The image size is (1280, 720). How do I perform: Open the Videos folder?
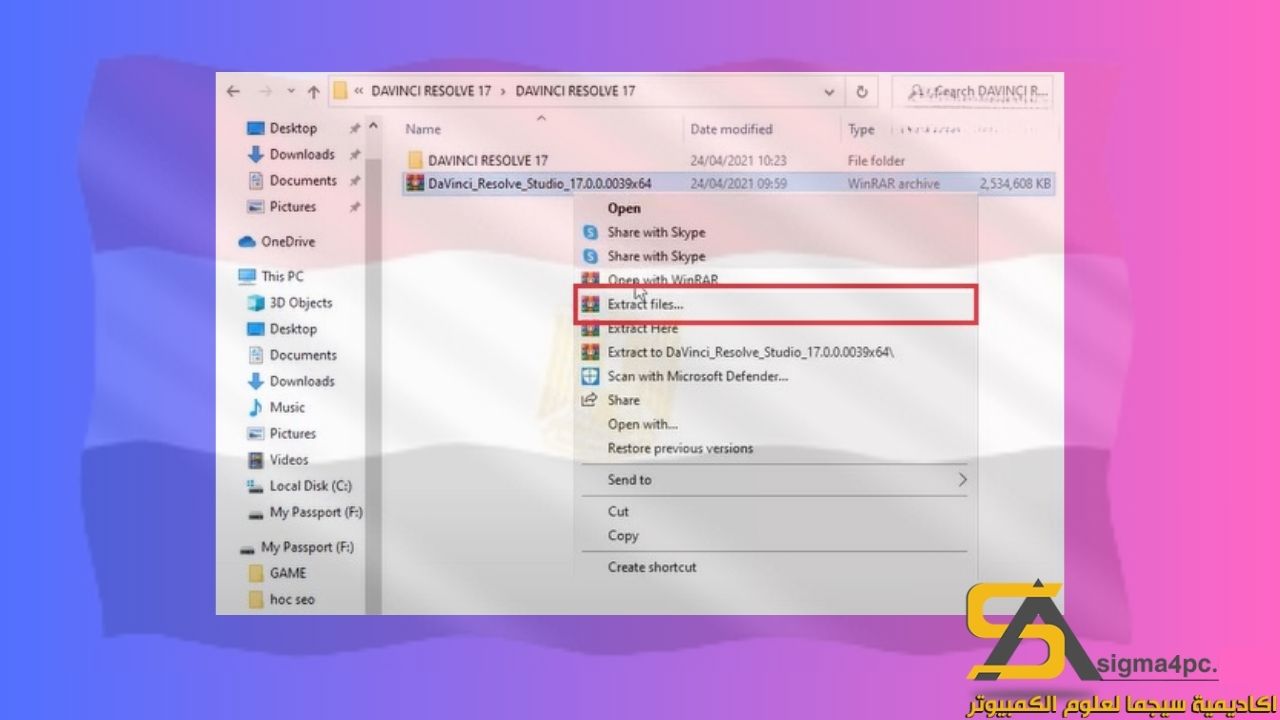point(288,459)
